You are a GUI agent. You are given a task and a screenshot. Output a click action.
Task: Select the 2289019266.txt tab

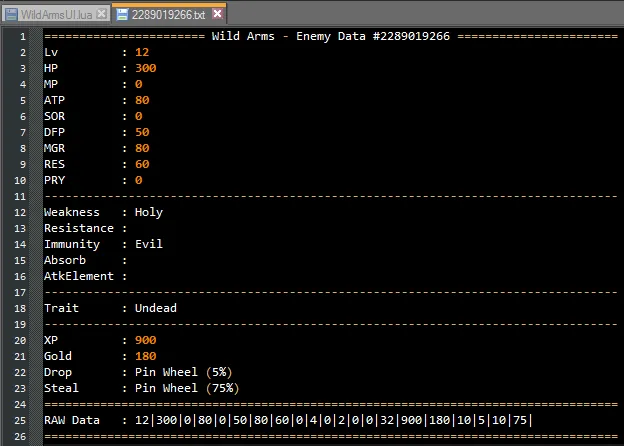pyautogui.click(x=169, y=15)
